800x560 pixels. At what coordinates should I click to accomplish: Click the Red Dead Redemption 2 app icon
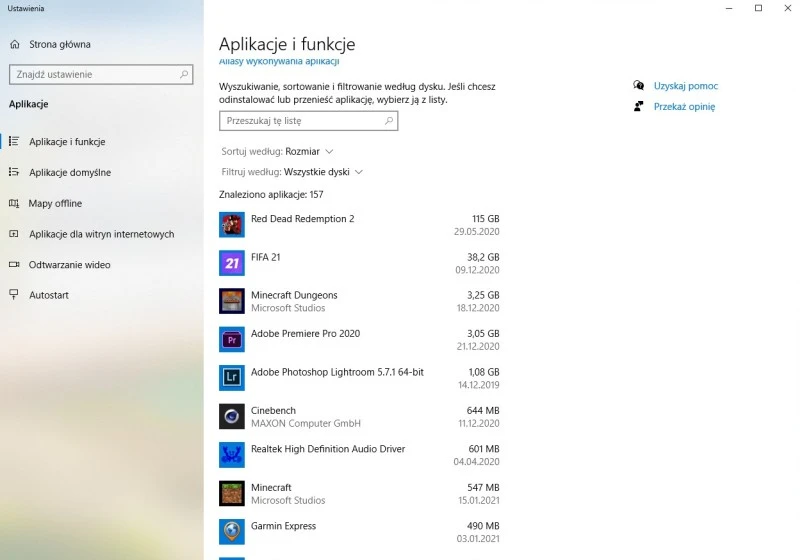pyautogui.click(x=231, y=225)
